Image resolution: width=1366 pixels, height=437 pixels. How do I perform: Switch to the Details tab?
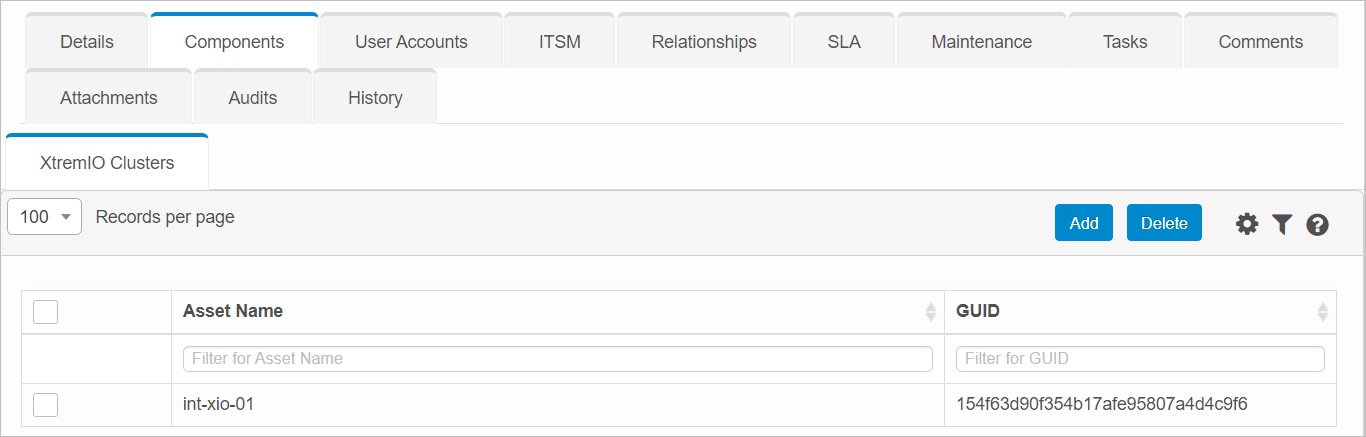pyautogui.click(x=87, y=42)
